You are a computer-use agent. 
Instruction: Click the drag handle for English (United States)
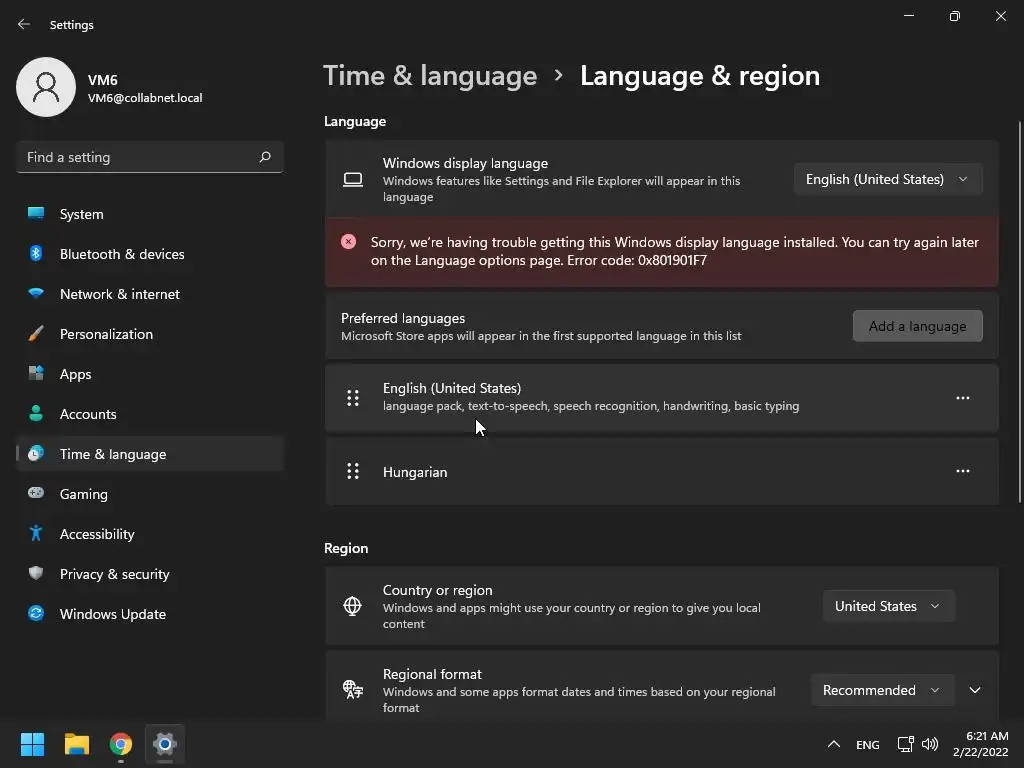353,398
